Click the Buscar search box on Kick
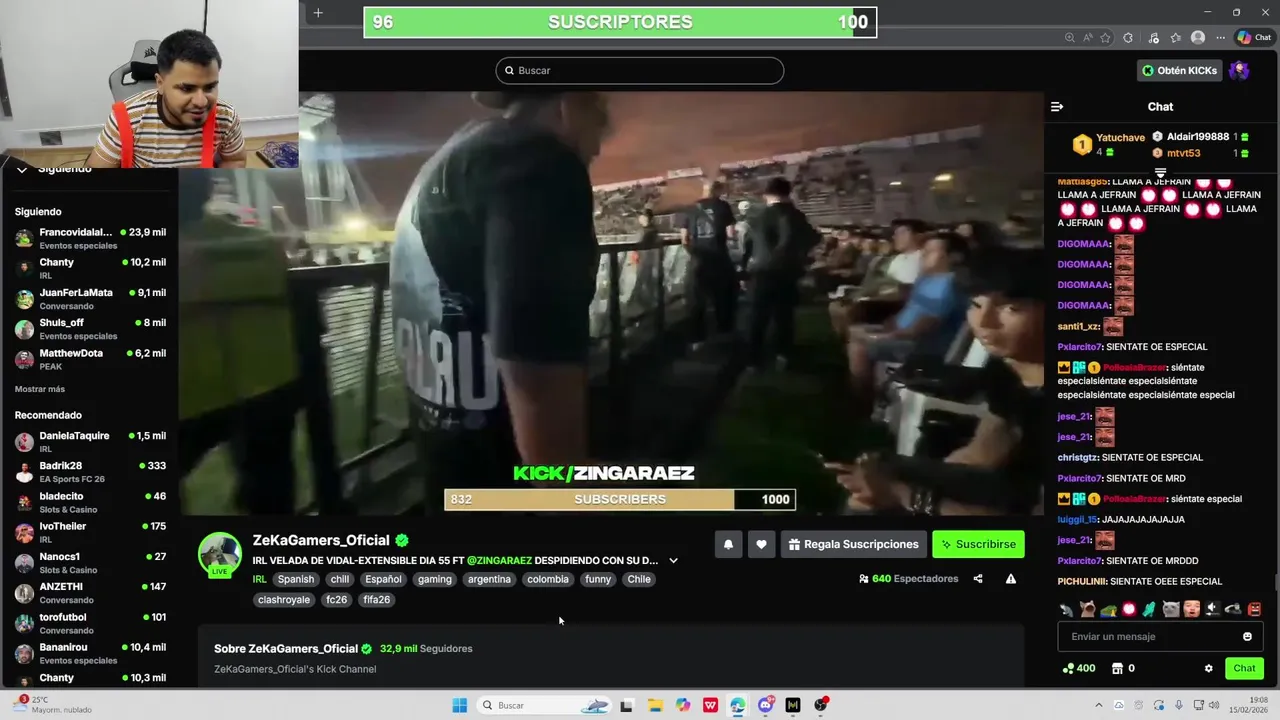The width and height of the screenshot is (1280, 720). (640, 70)
